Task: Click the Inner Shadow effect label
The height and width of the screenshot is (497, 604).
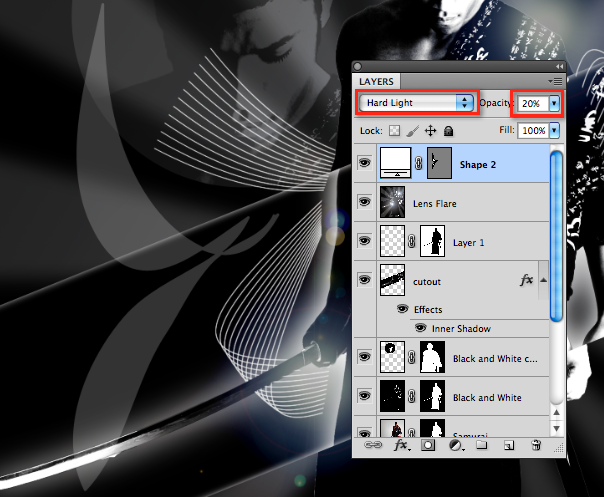Action: [x=461, y=329]
